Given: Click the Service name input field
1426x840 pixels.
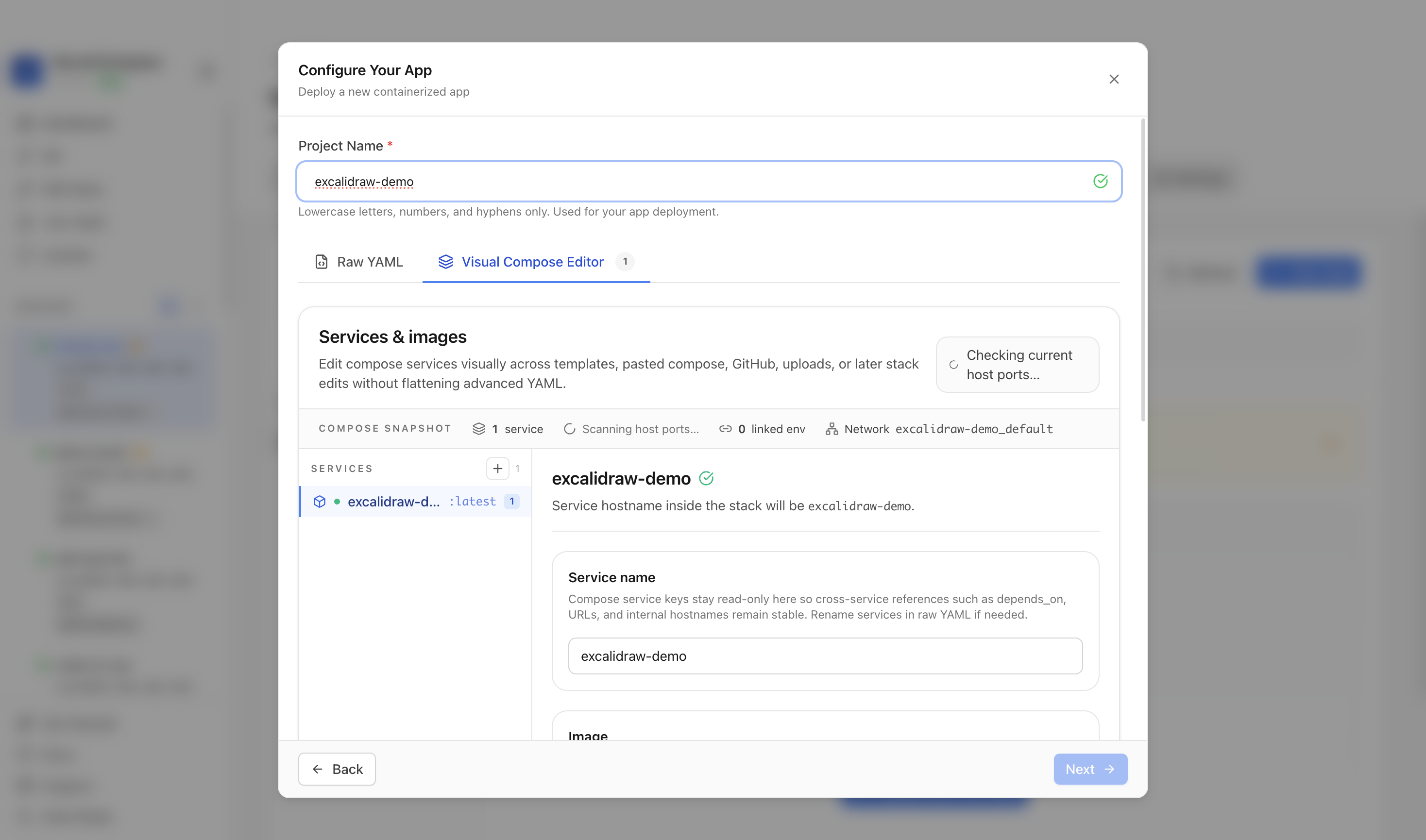Looking at the screenshot, I should point(825,655).
